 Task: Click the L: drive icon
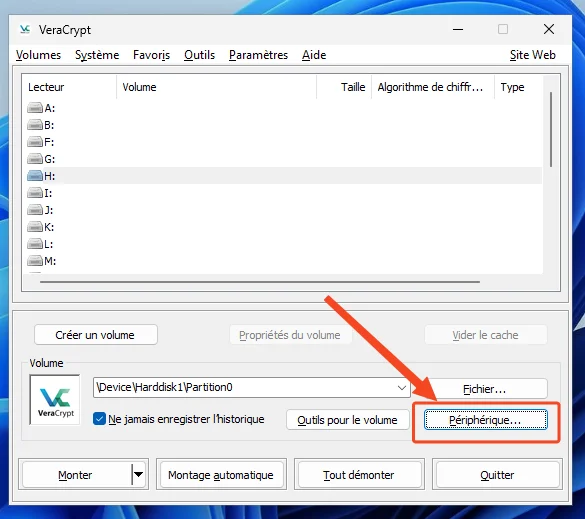coord(35,244)
